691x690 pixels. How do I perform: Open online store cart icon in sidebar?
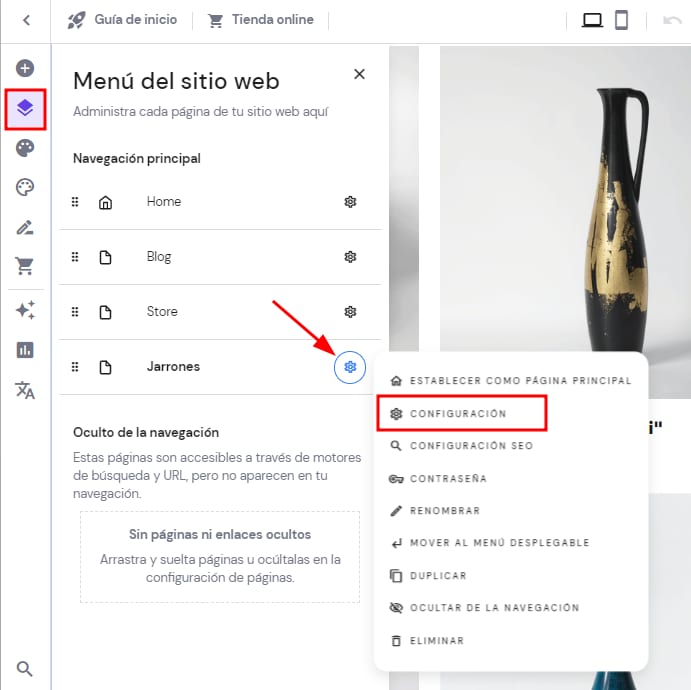tap(25, 266)
